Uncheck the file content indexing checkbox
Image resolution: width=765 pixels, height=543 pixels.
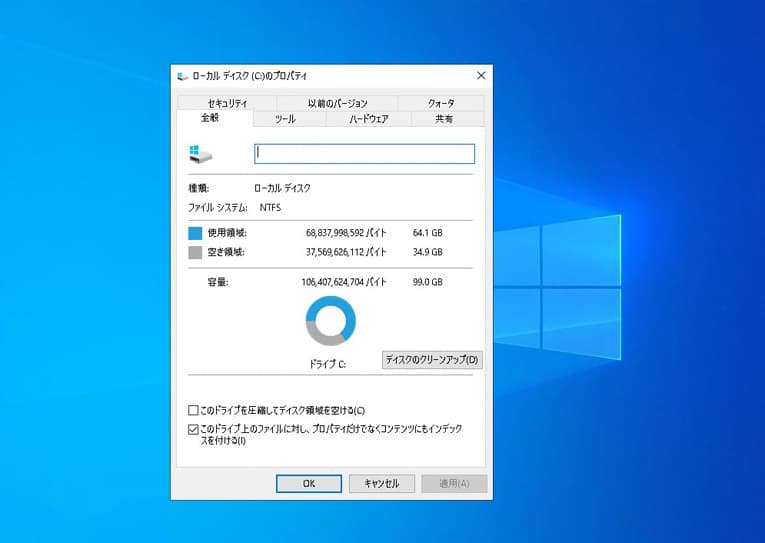[x=194, y=429]
